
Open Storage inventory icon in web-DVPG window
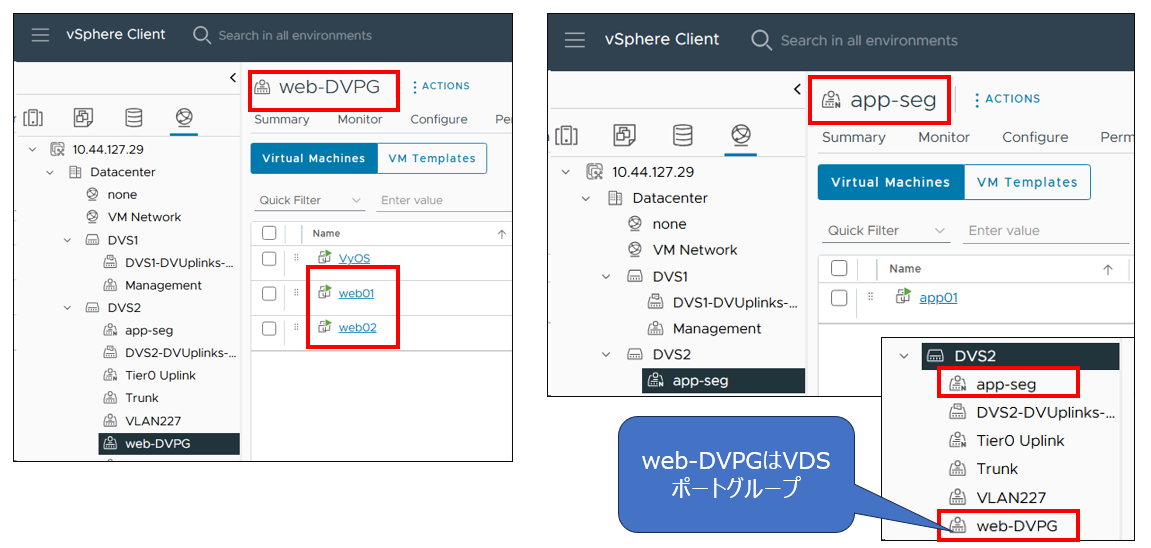(x=134, y=117)
